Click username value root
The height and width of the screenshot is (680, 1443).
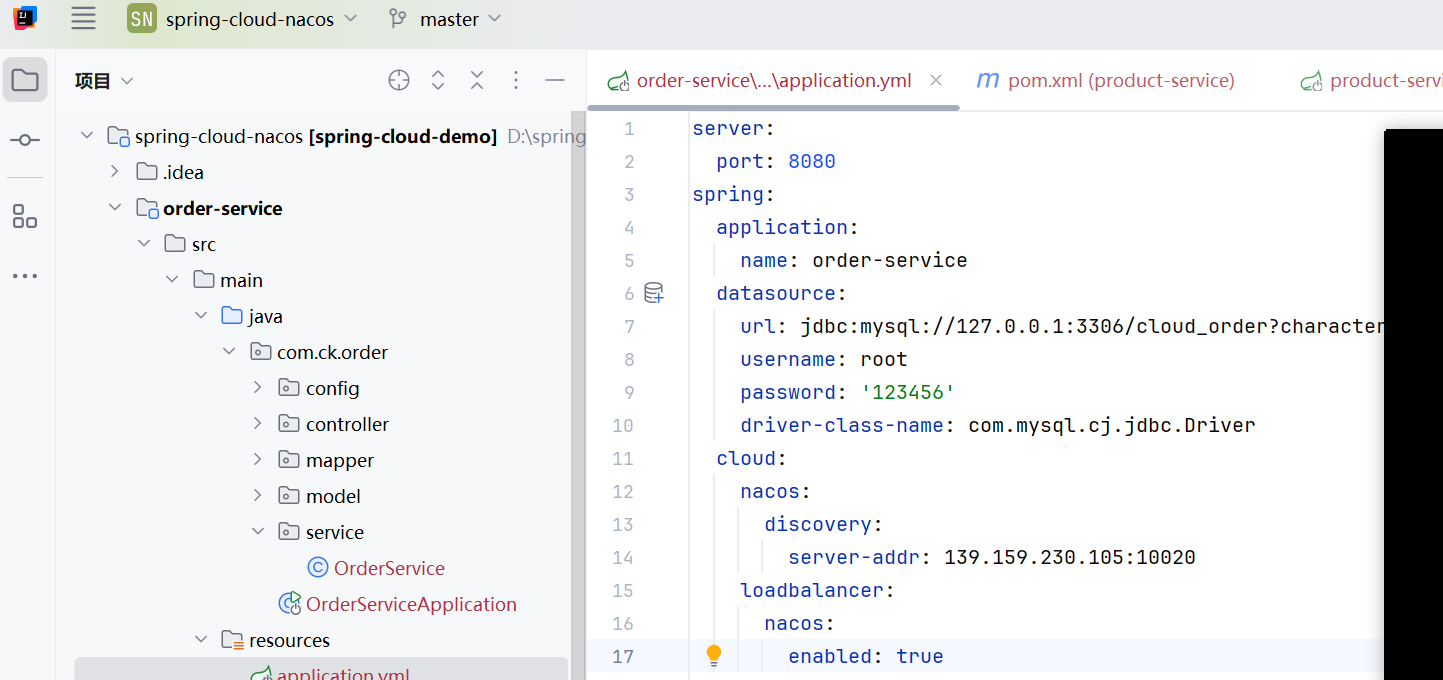(x=884, y=359)
